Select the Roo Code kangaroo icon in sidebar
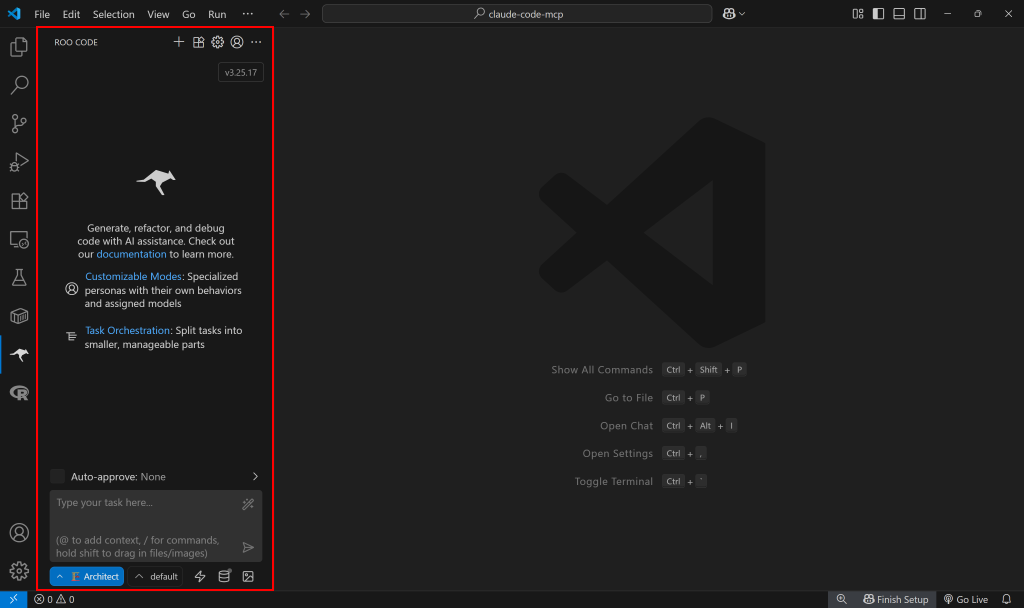The width and height of the screenshot is (1024, 608). (x=18, y=354)
